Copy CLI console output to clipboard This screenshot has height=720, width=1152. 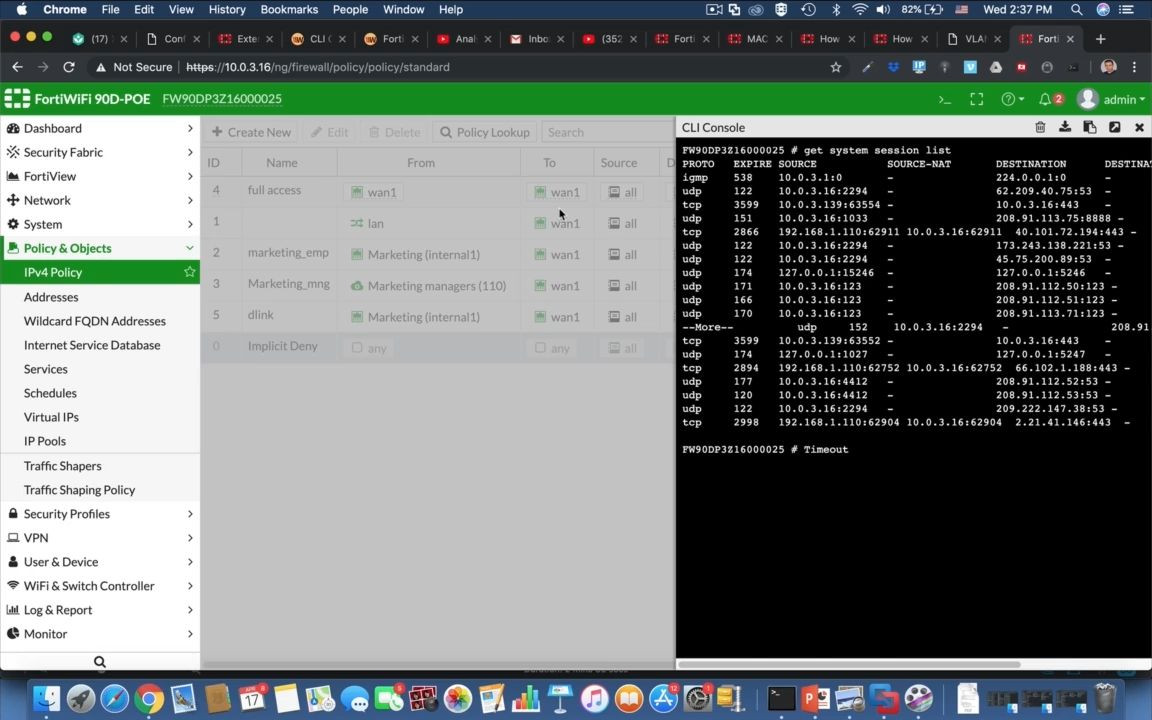pyautogui.click(x=1090, y=128)
